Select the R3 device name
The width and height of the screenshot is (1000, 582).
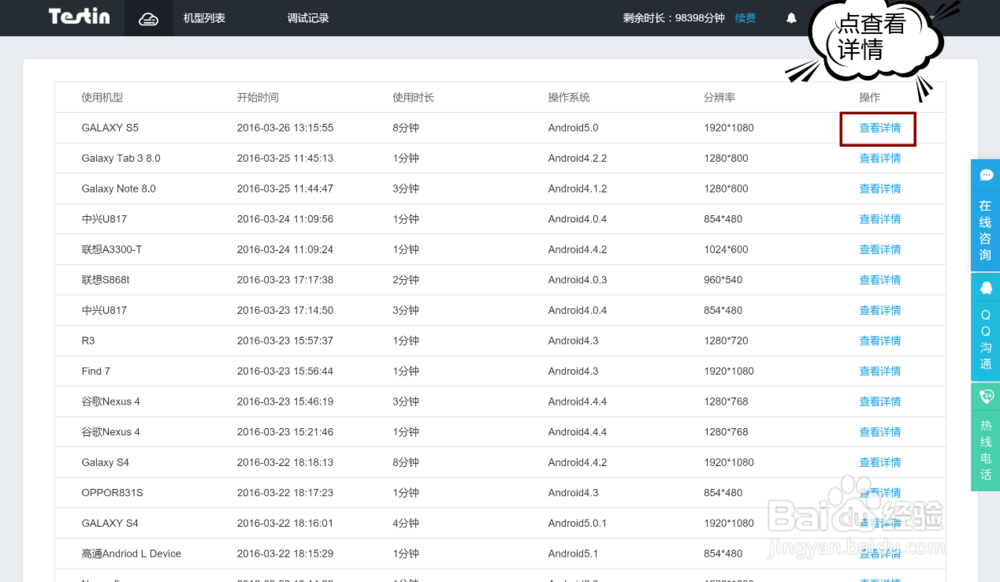pyautogui.click(x=88, y=340)
